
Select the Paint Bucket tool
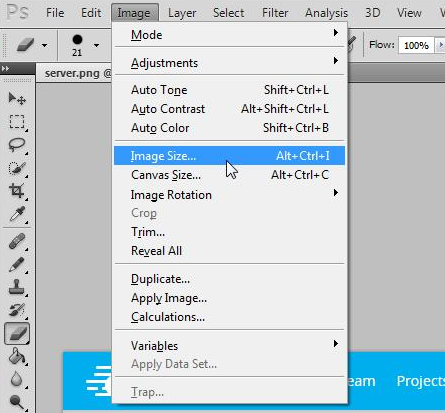17,356
